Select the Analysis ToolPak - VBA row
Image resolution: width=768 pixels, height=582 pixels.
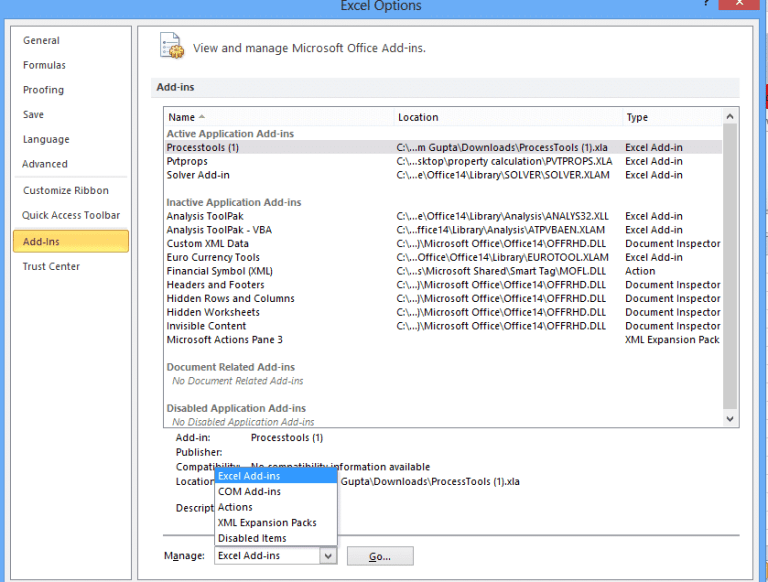[443, 230]
